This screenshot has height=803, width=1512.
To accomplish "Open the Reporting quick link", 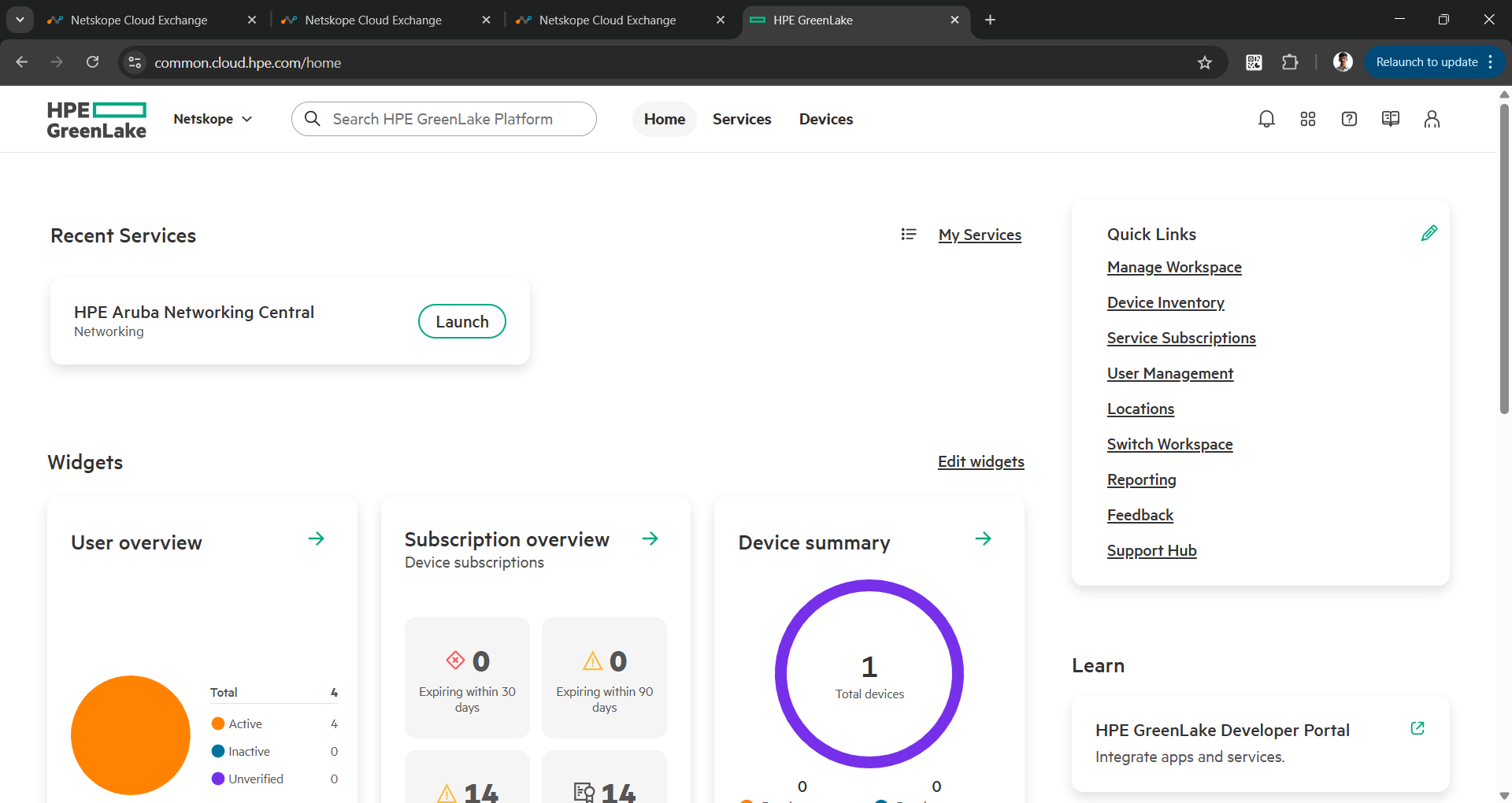I will click(x=1141, y=479).
